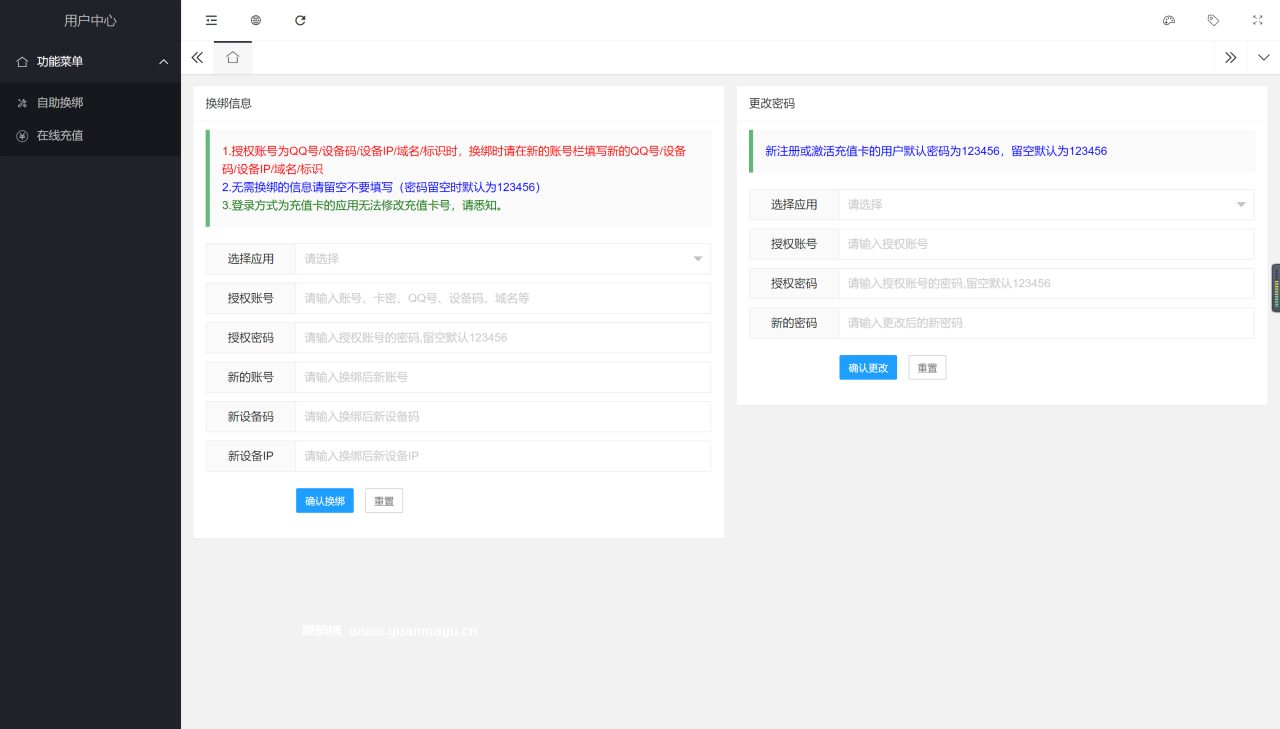
Task: Click the 自助换绑 tools icon
Action: [x=22, y=103]
